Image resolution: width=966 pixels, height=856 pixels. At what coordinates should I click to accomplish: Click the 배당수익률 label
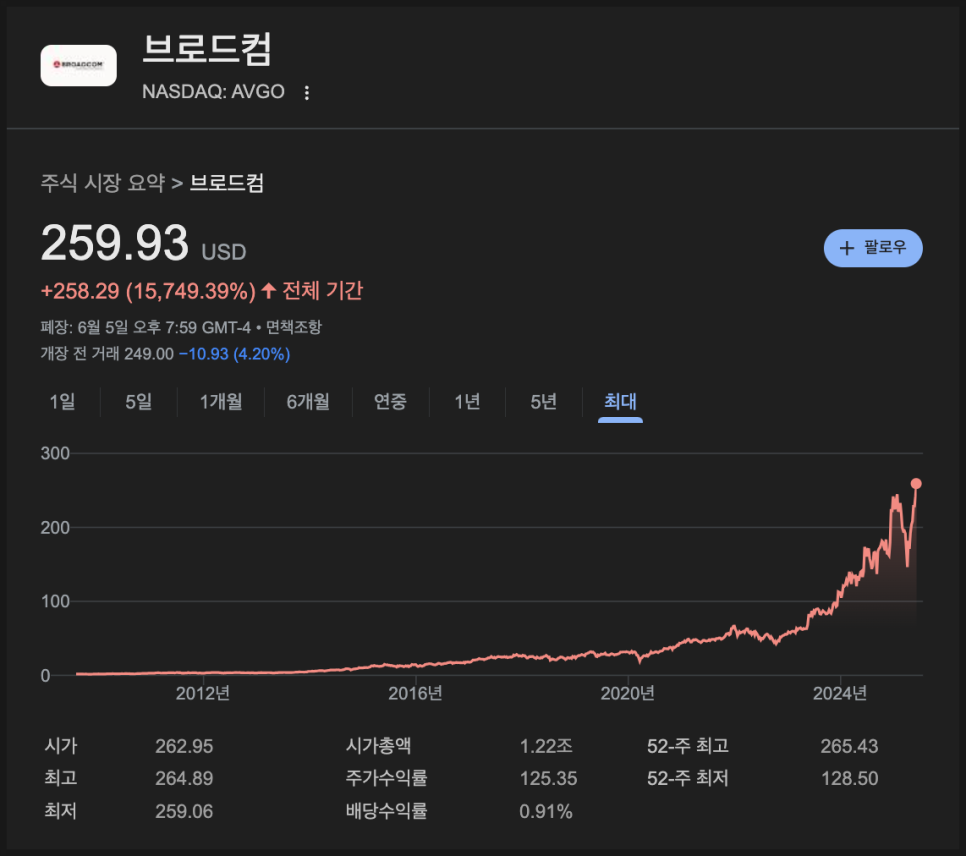coord(386,811)
